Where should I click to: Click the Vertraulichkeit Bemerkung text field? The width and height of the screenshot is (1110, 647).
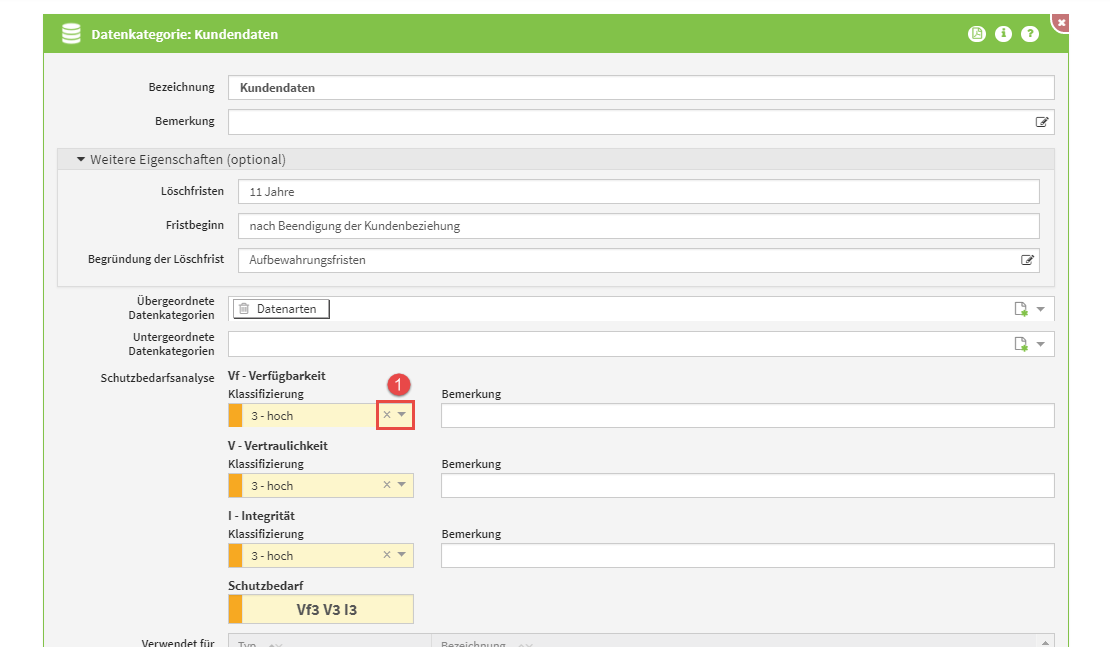[x=747, y=486]
